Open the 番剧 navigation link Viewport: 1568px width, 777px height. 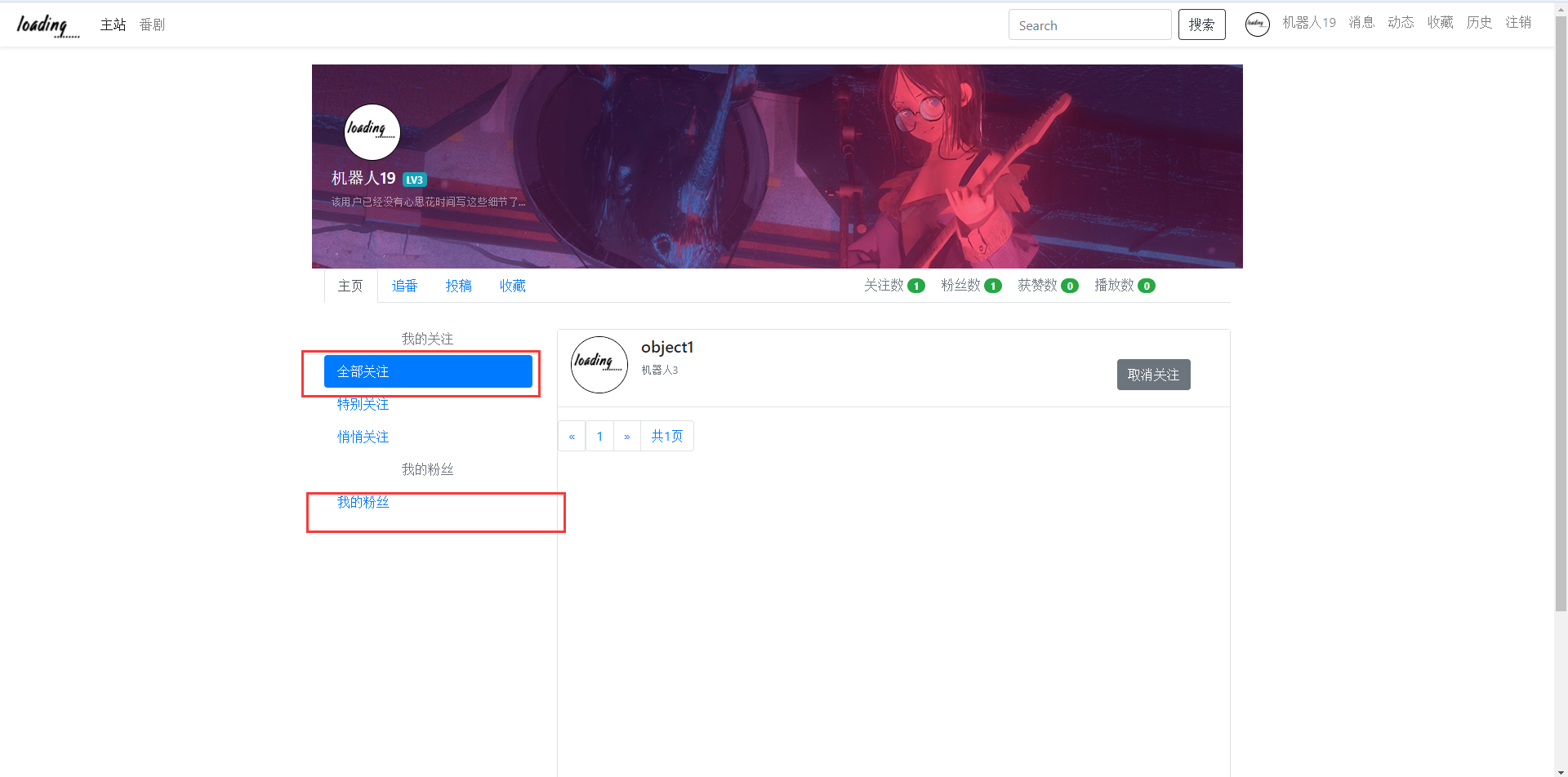coord(152,24)
